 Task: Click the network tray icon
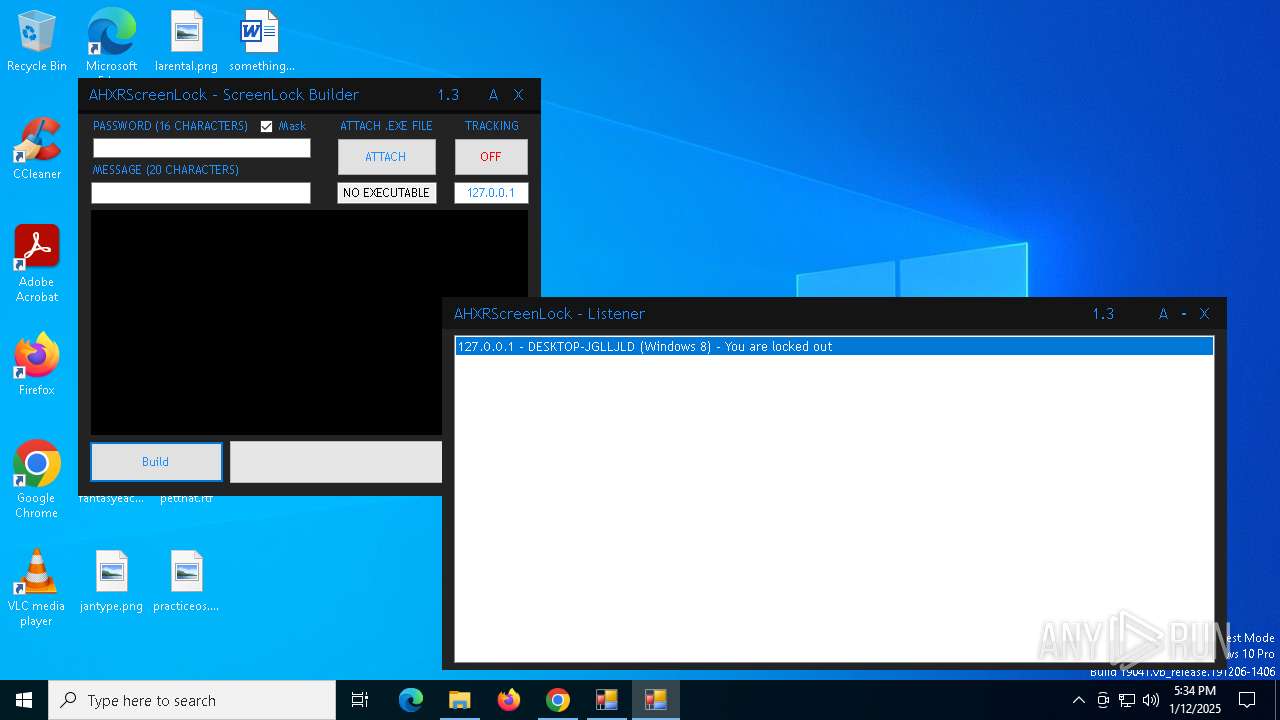click(x=1127, y=700)
